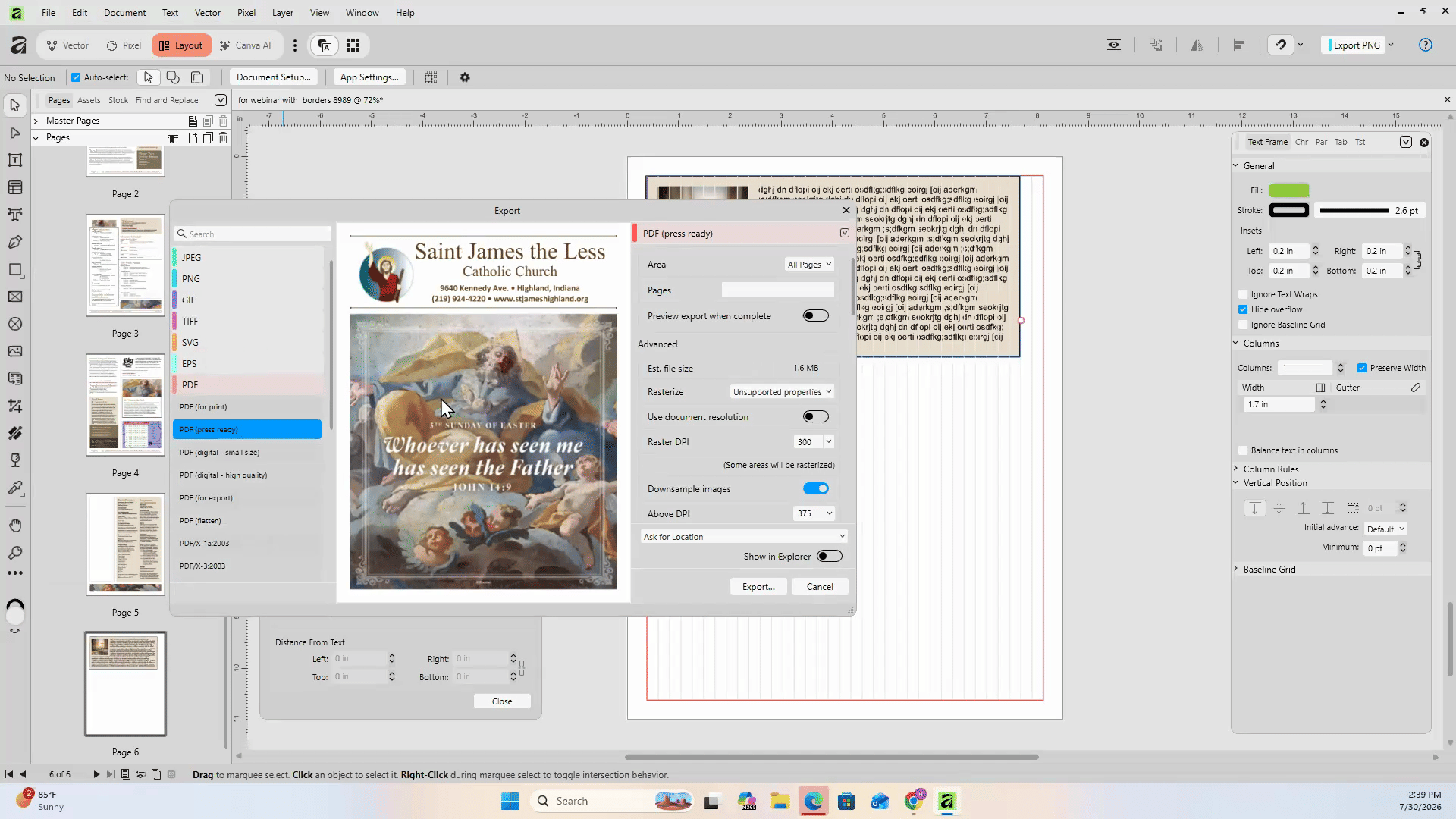
Task: Enable Balance text in columns
Action: [1243, 450]
